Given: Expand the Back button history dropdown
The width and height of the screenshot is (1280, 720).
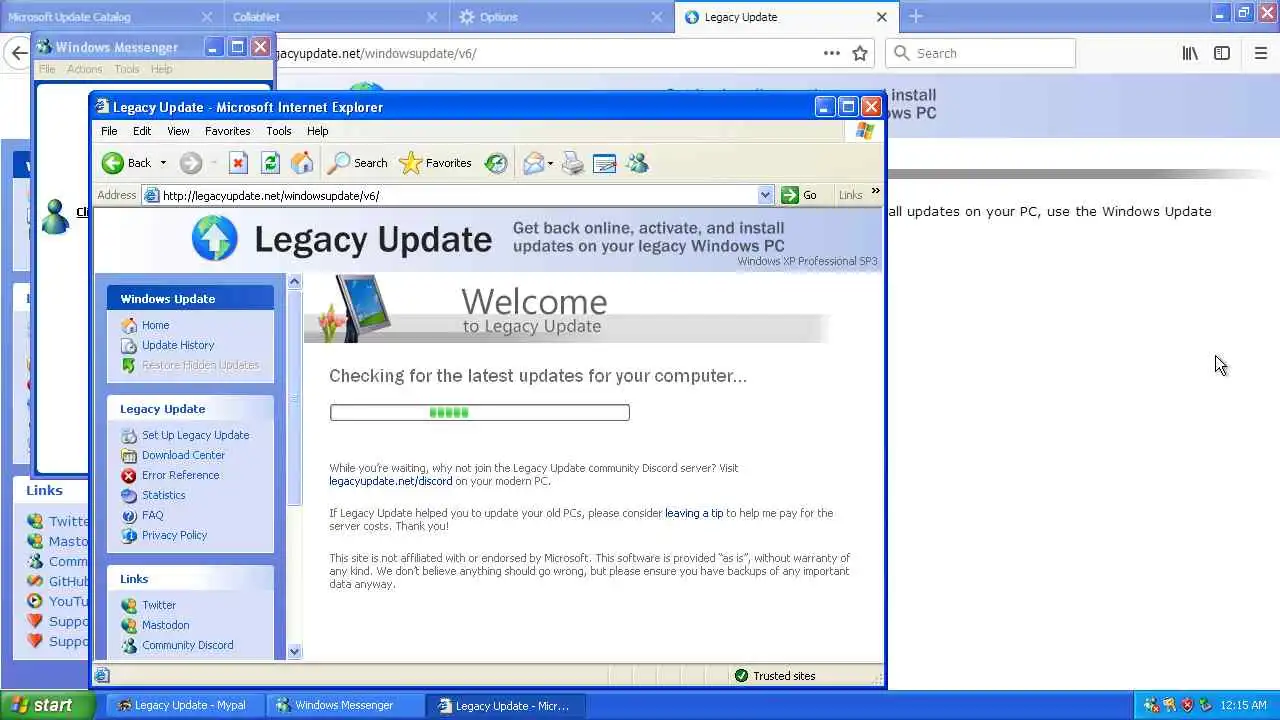Looking at the screenshot, I should point(163,163).
